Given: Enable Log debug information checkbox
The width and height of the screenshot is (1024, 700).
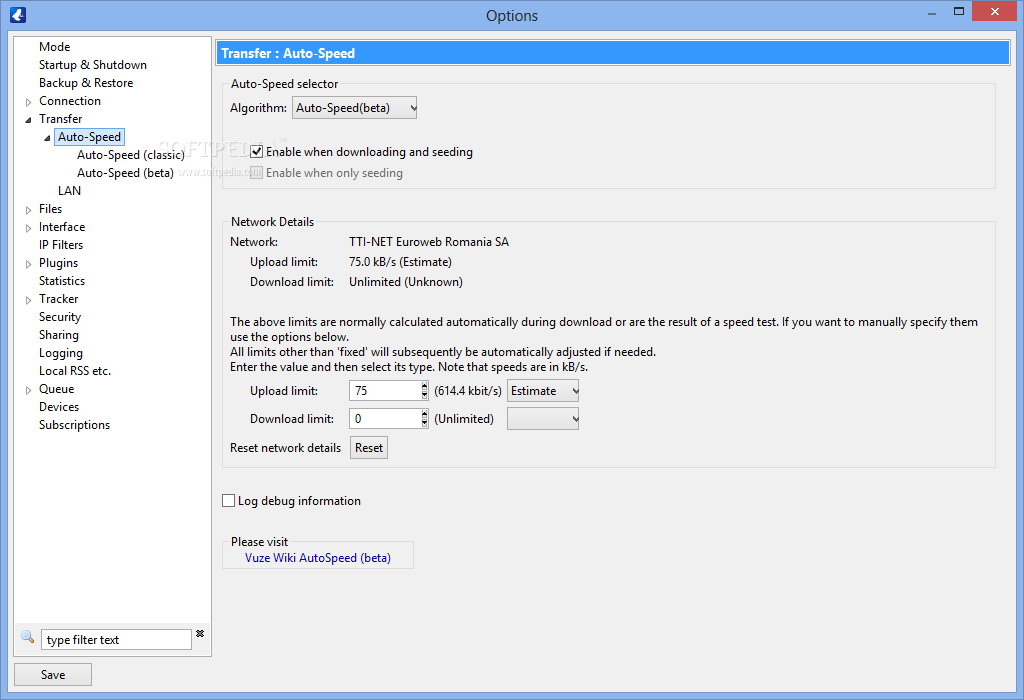Looking at the screenshot, I should [x=229, y=501].
